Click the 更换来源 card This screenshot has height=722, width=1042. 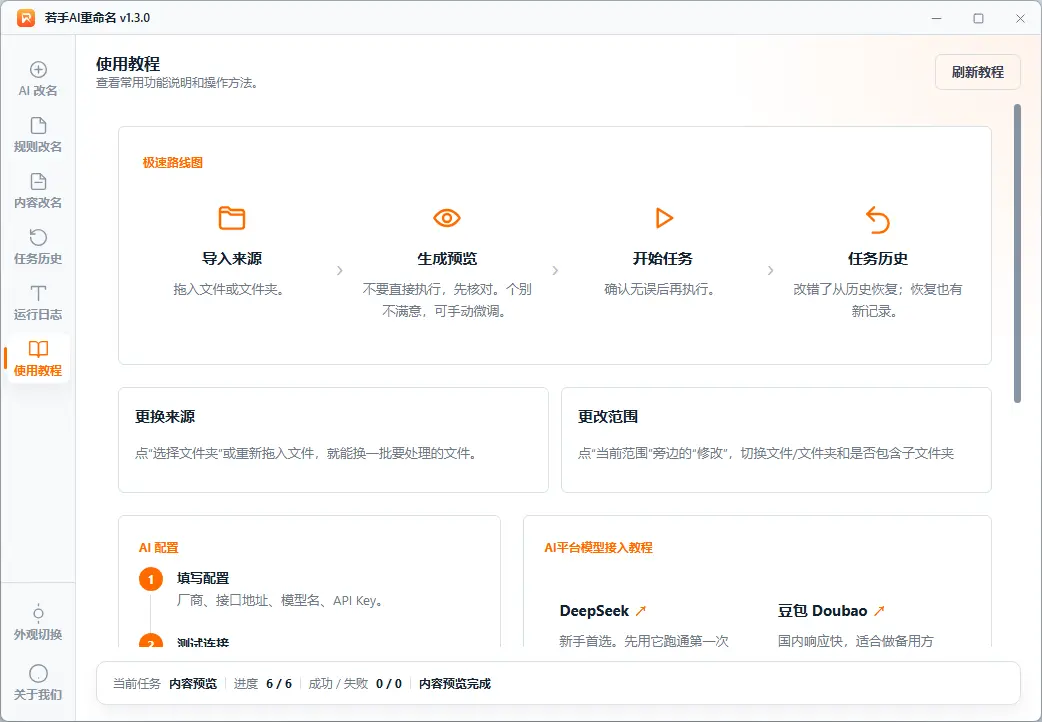point(334,440)
